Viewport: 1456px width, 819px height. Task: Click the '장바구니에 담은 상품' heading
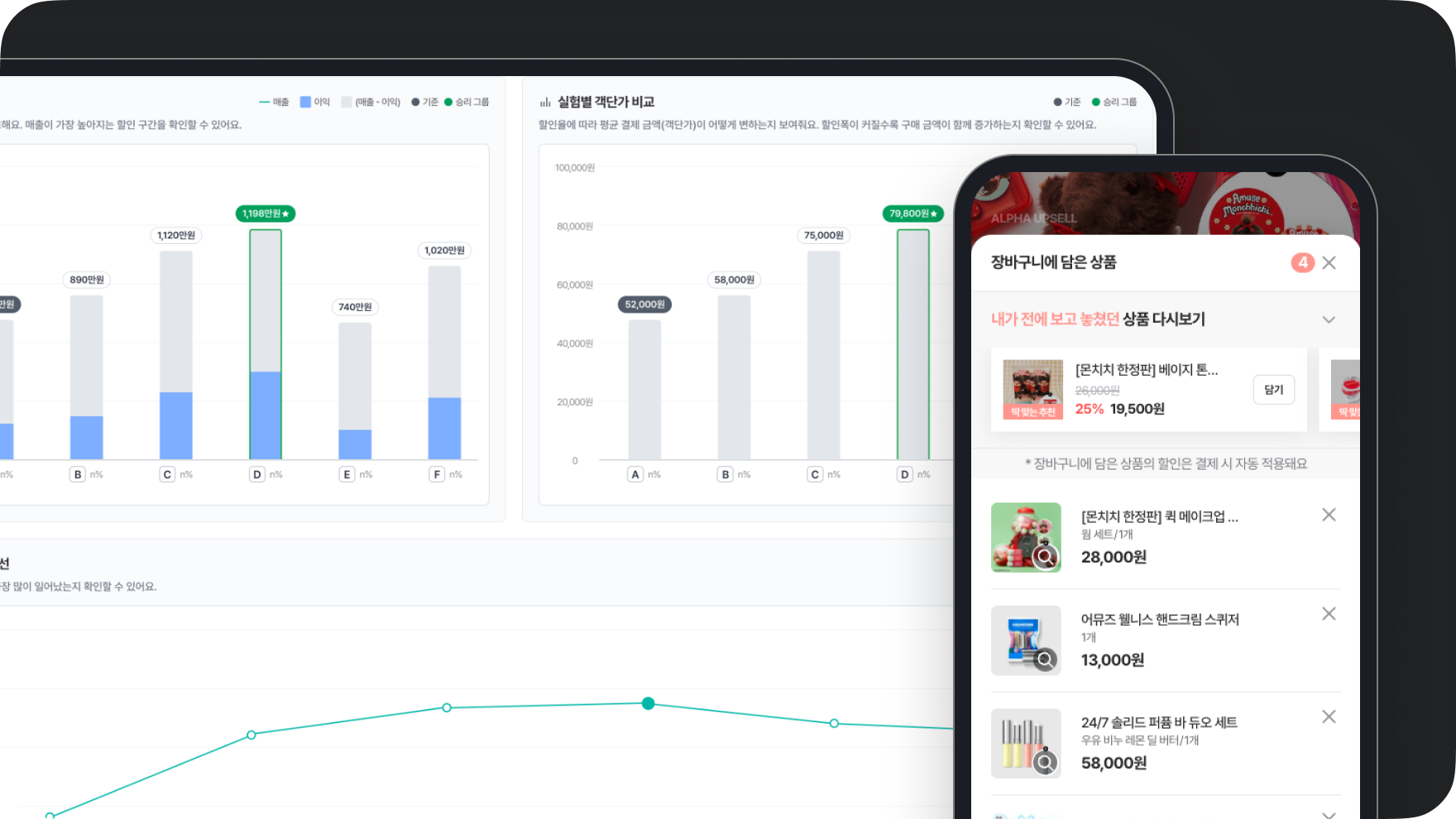1054,262
